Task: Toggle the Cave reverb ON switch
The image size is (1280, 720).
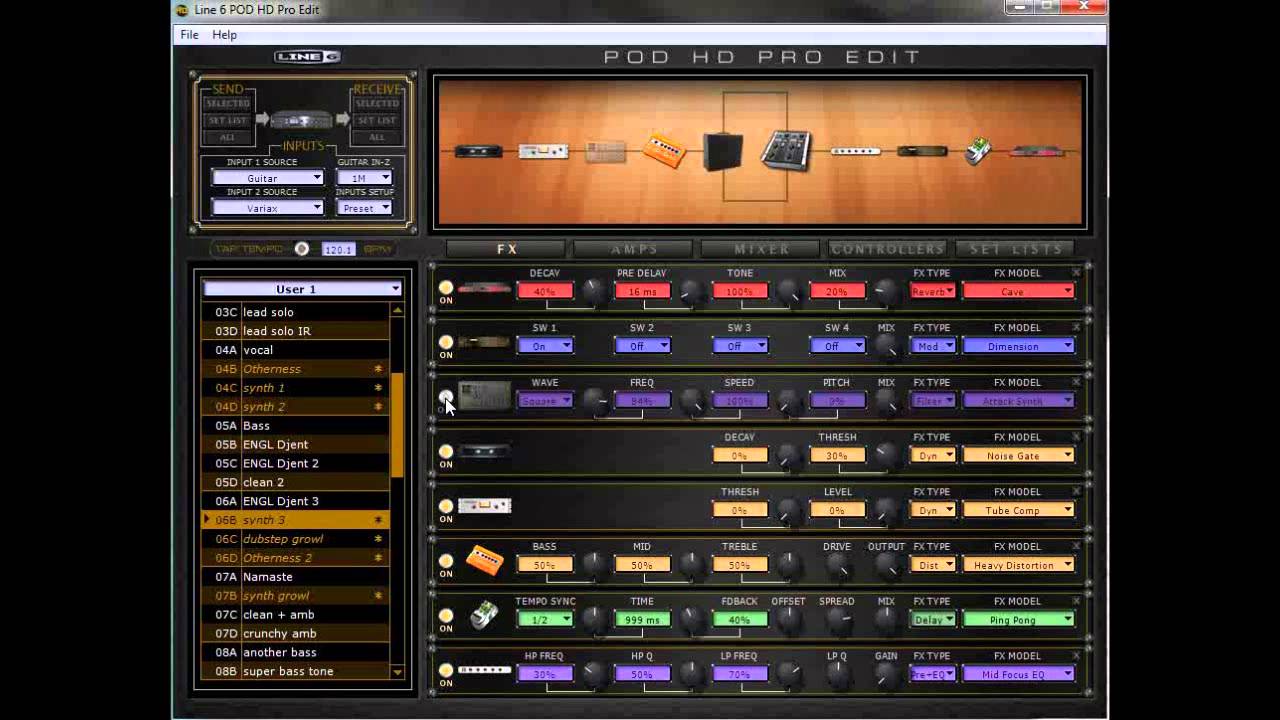Action: pyautogui.click(x=446, y=288)
